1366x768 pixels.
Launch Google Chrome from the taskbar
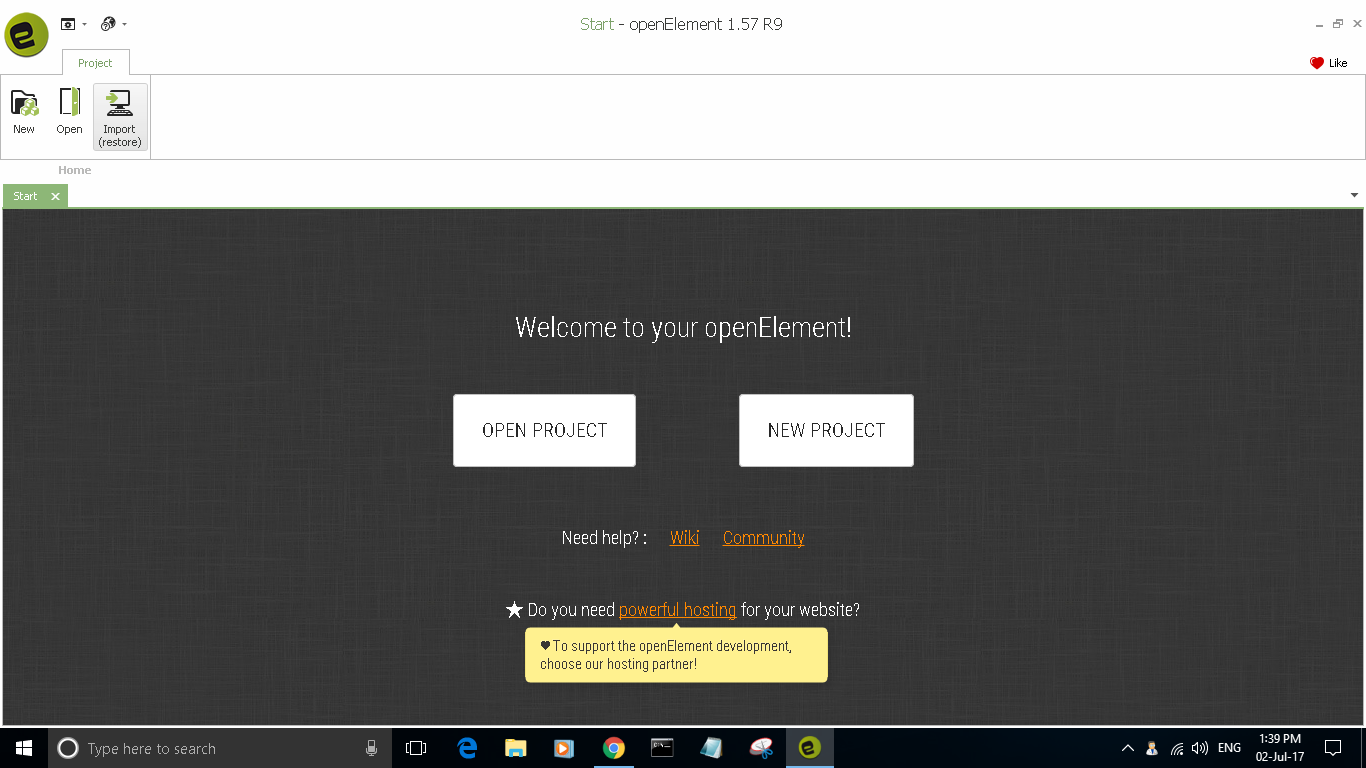point(613,748)
